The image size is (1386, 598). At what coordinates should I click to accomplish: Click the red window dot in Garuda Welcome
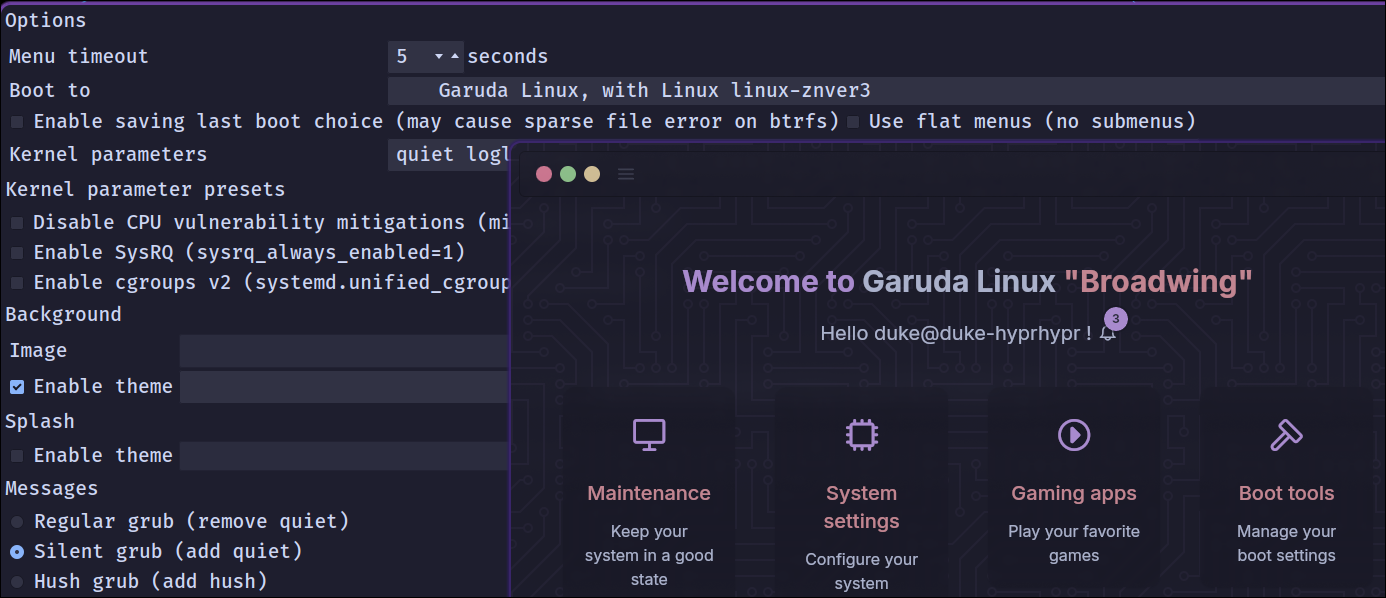(544, 174)
